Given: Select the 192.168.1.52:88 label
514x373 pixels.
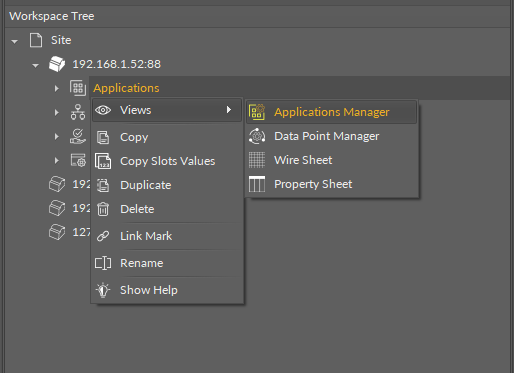Looking at the screenshot, I should point(117,64).
